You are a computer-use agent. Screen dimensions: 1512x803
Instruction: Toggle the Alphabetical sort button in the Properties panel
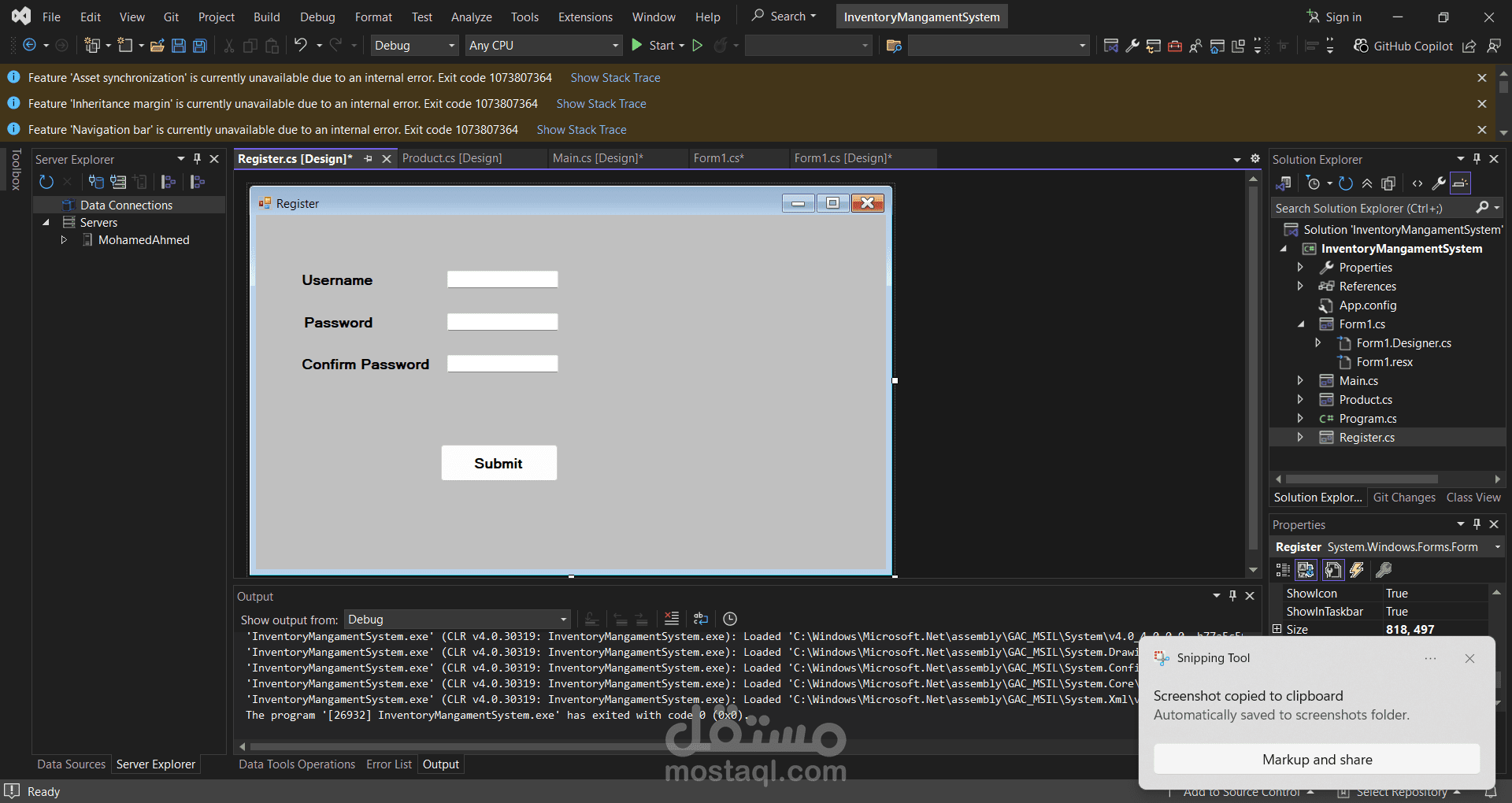[1306, 569]
